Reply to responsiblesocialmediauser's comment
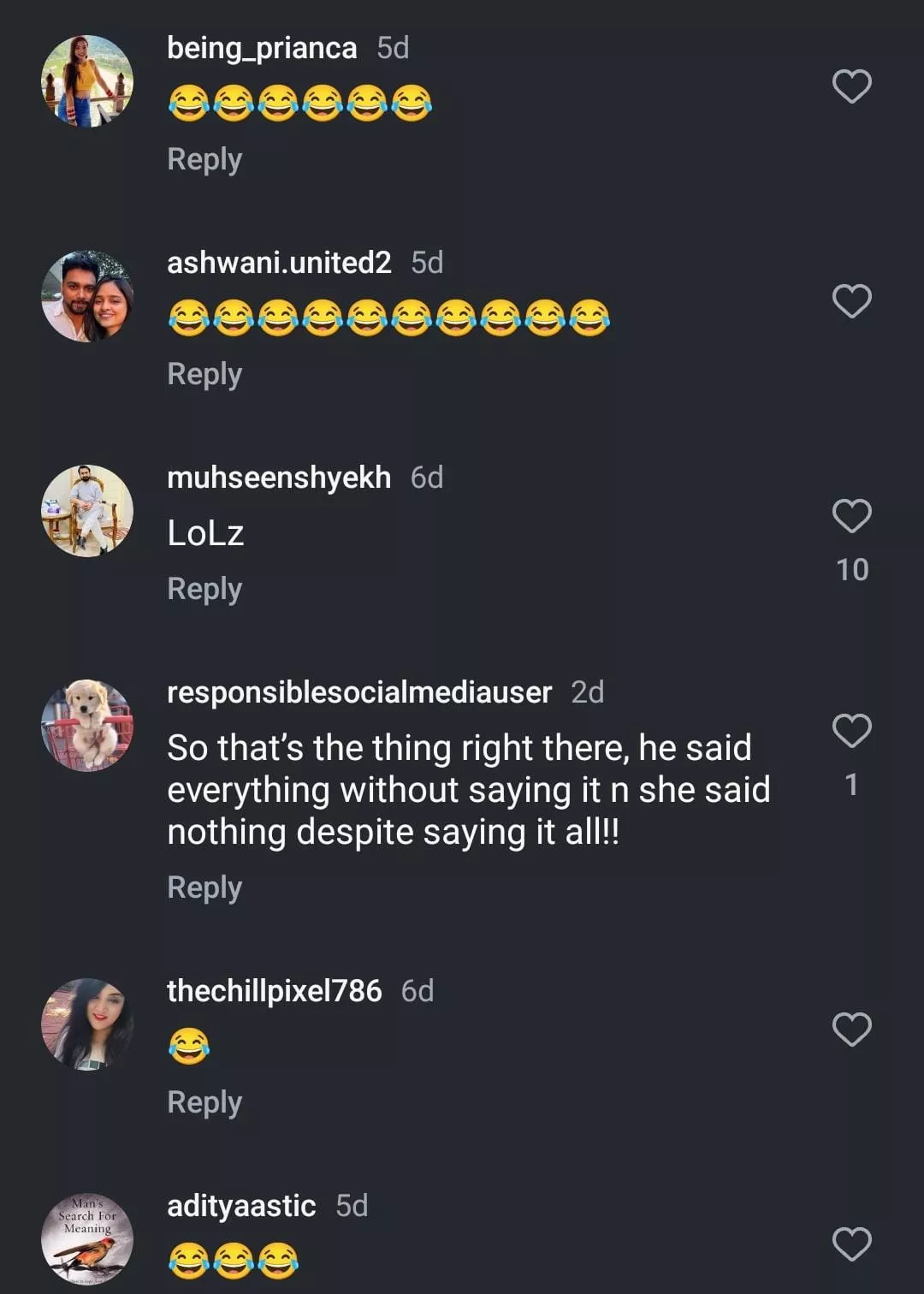This screenshot has height=1294, width=924. 204,888
